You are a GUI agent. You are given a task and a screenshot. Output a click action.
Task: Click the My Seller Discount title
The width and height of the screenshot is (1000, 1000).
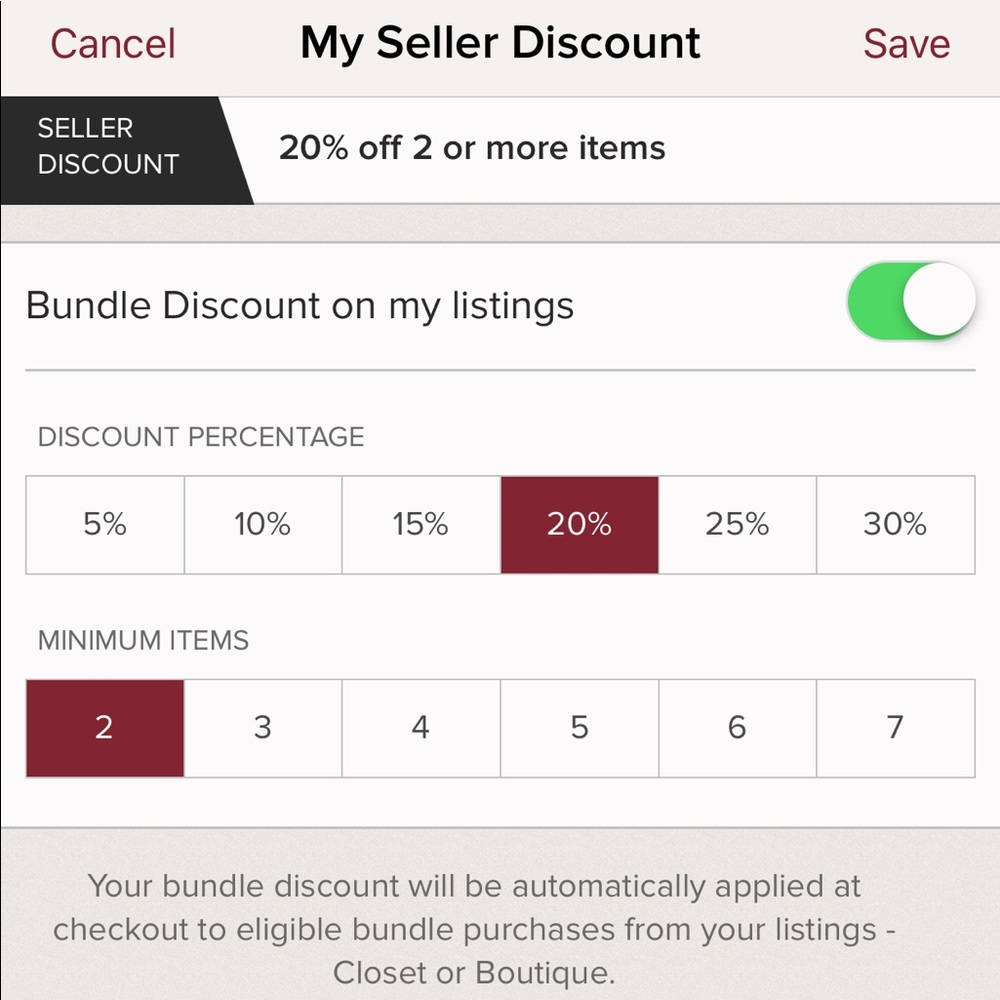tap(500, 42)
